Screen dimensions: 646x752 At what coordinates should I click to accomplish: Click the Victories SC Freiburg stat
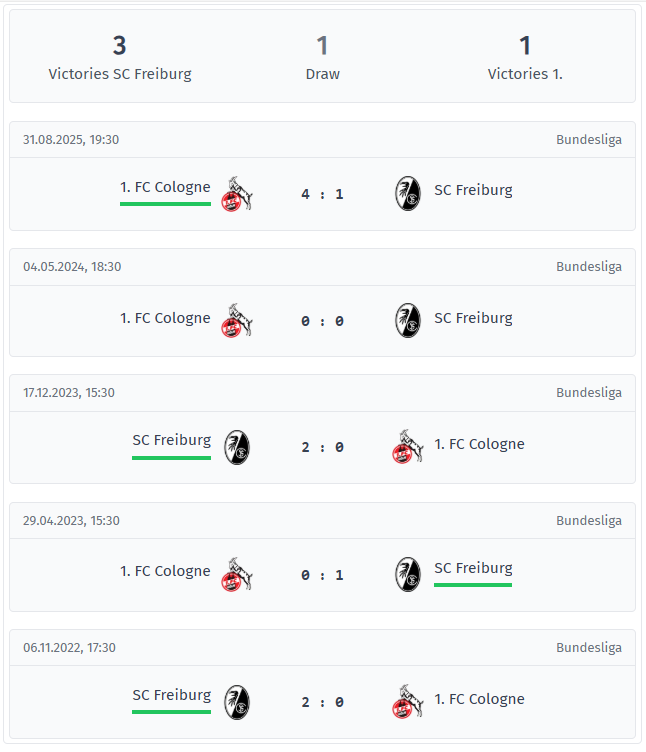click(120, 57)
